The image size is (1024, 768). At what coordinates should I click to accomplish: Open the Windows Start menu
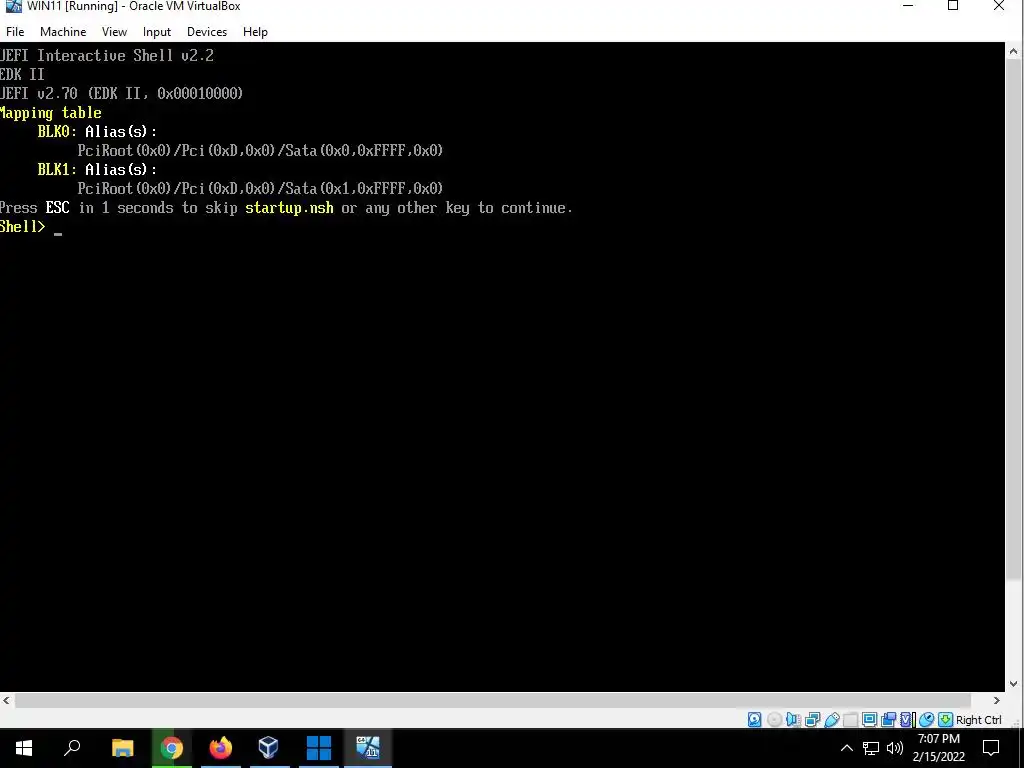coord(24,748)
